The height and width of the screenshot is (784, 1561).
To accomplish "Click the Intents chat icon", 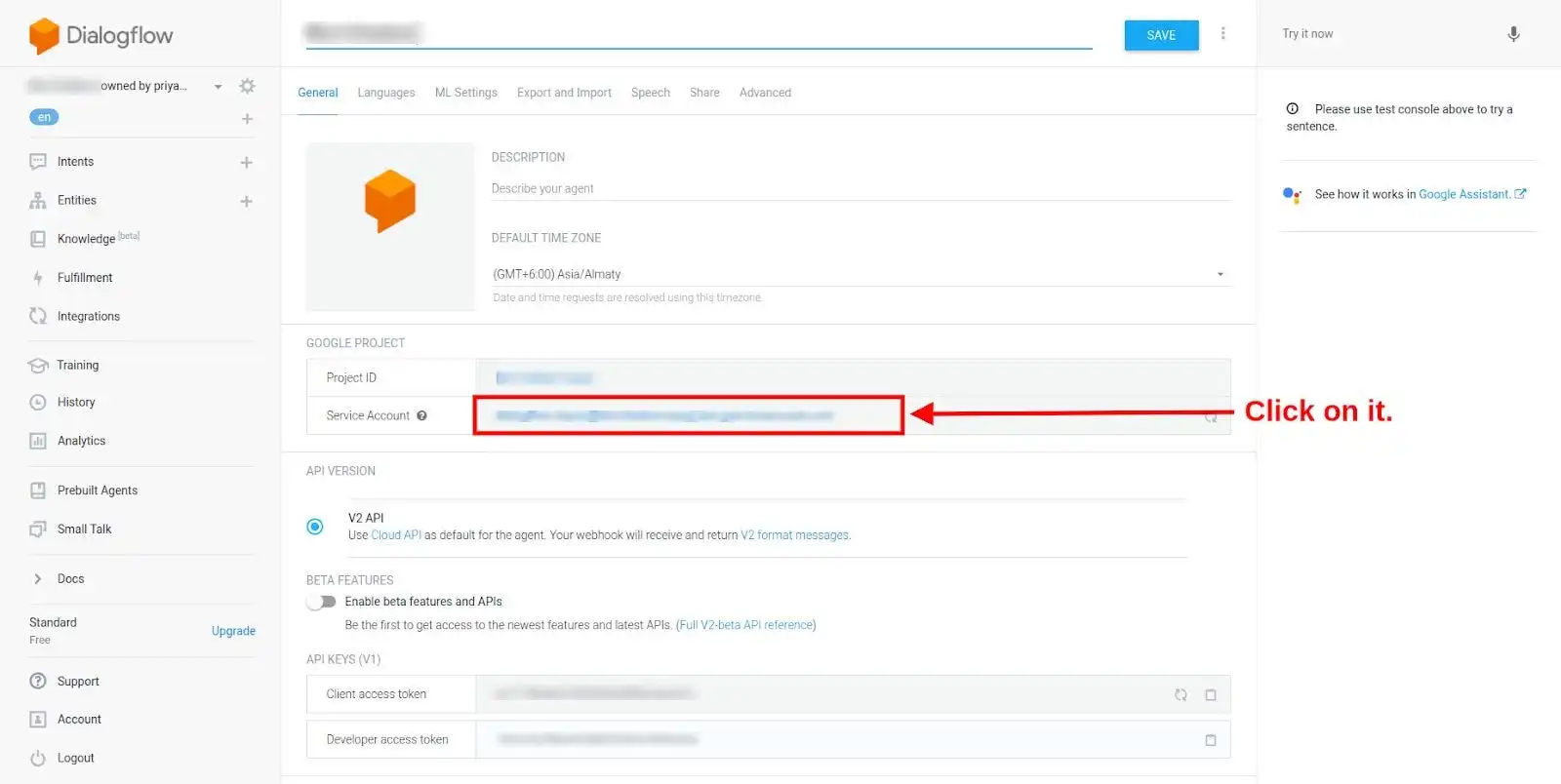I will pyautogui.click(x=38, y=162).
